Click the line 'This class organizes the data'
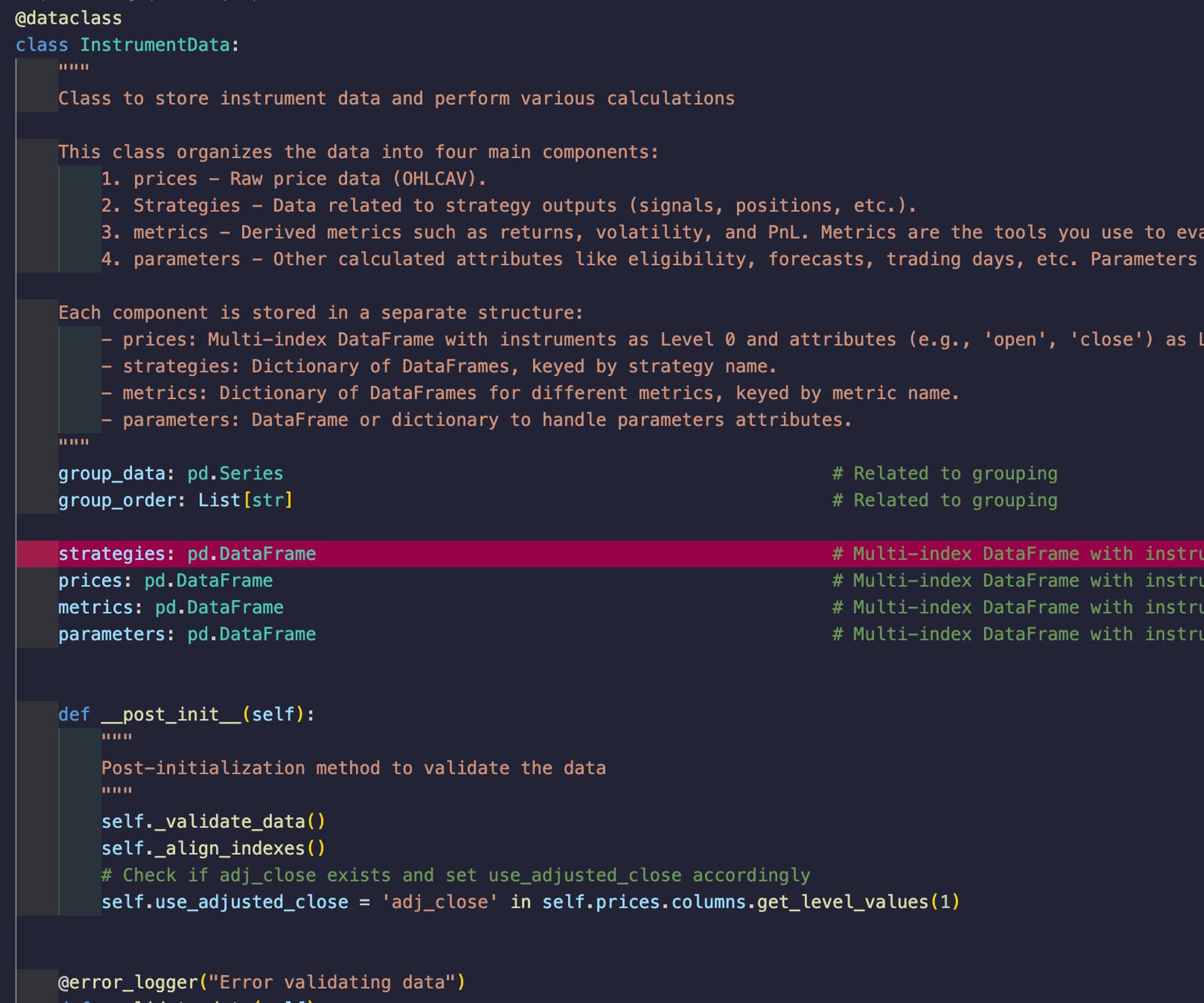The image size is (1204, 1003). [358, 152]
